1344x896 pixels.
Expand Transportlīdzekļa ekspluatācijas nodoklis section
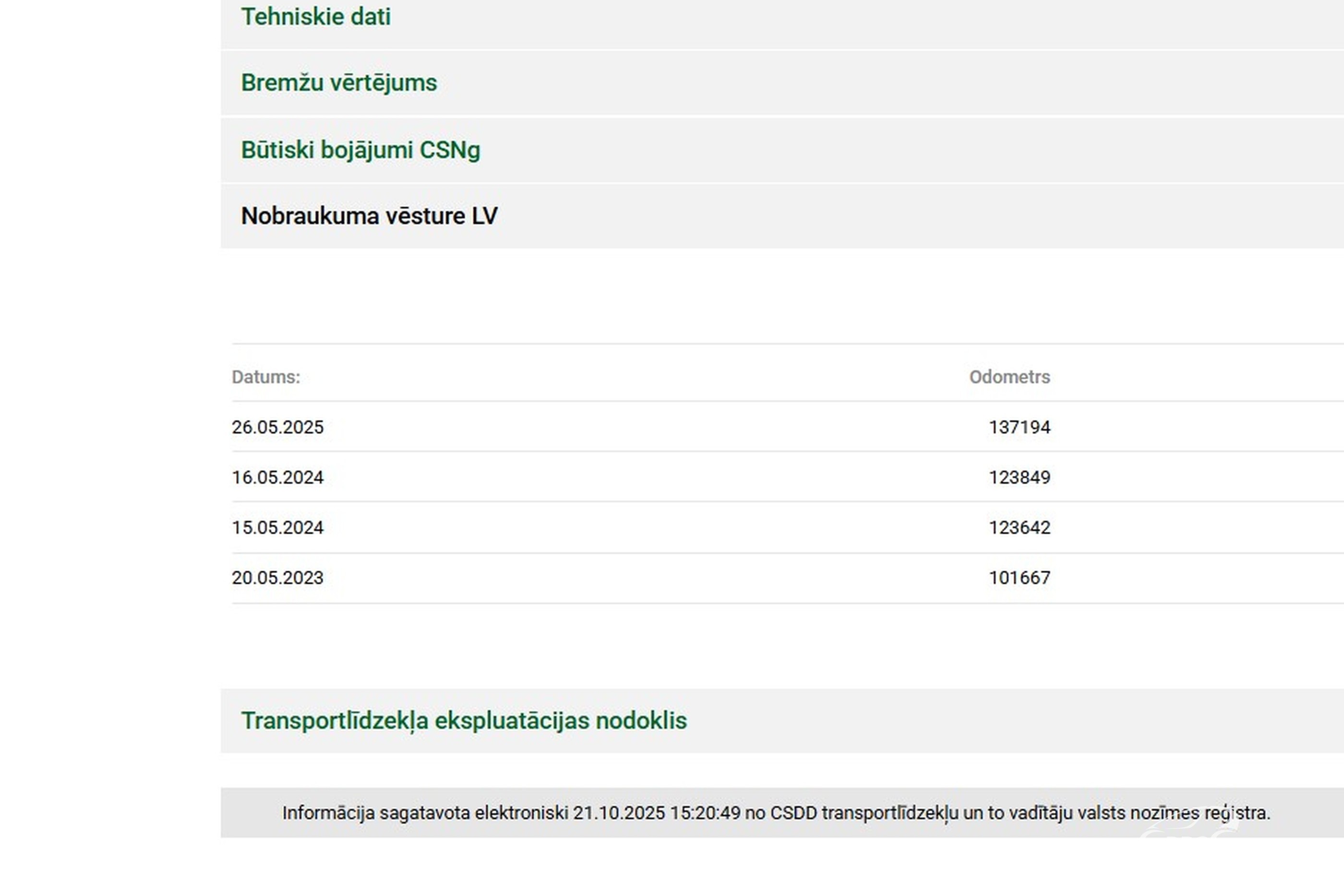pyautogui.click(x=463, y=721)
